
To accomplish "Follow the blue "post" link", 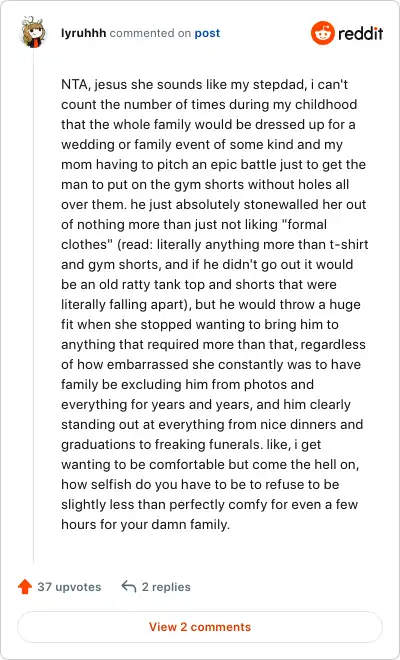I will (207, 34).
